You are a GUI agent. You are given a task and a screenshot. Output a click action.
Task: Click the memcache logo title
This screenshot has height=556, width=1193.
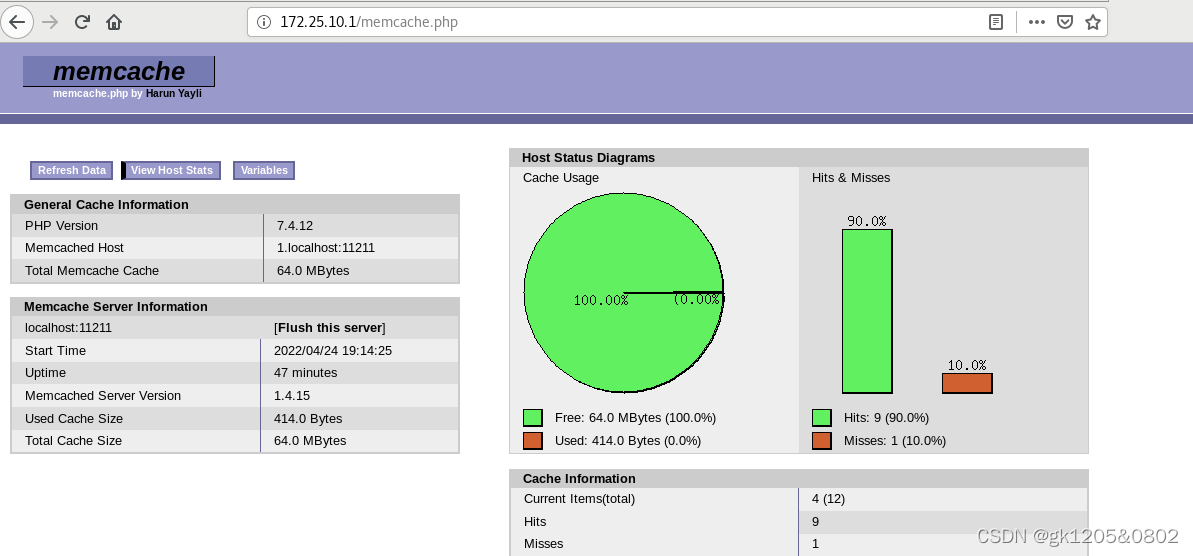(119, 71)
